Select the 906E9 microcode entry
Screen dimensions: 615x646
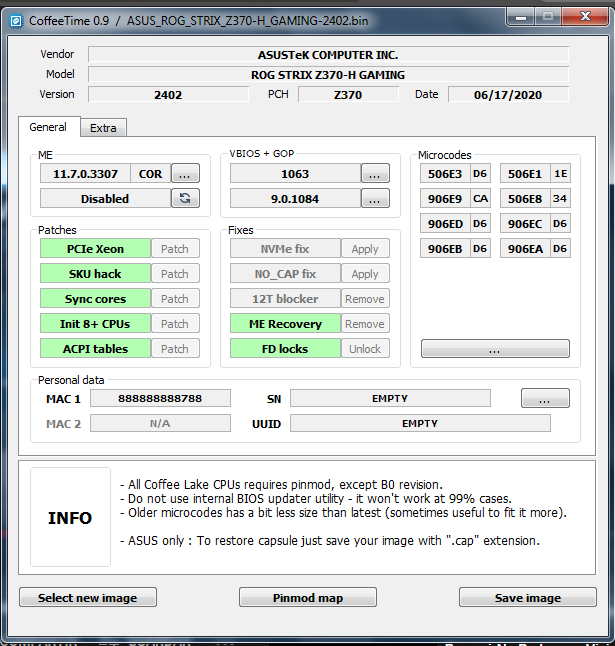tap(444, 198)
